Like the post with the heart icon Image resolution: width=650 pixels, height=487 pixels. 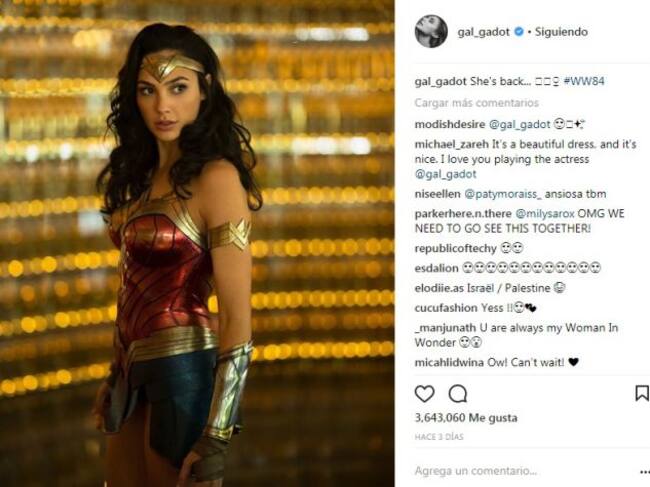point(424,394)
